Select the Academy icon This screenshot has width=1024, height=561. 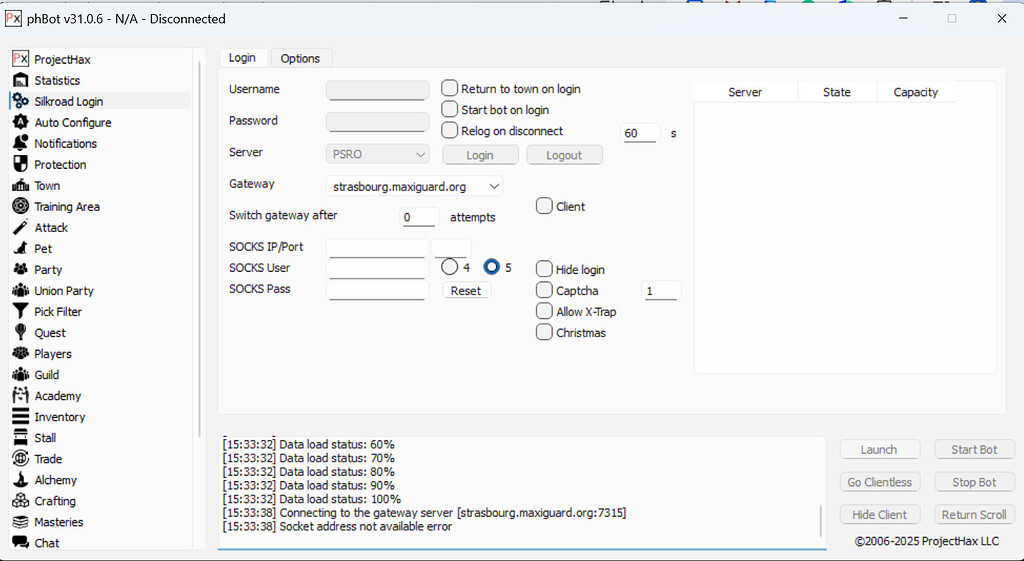(21, 396)
